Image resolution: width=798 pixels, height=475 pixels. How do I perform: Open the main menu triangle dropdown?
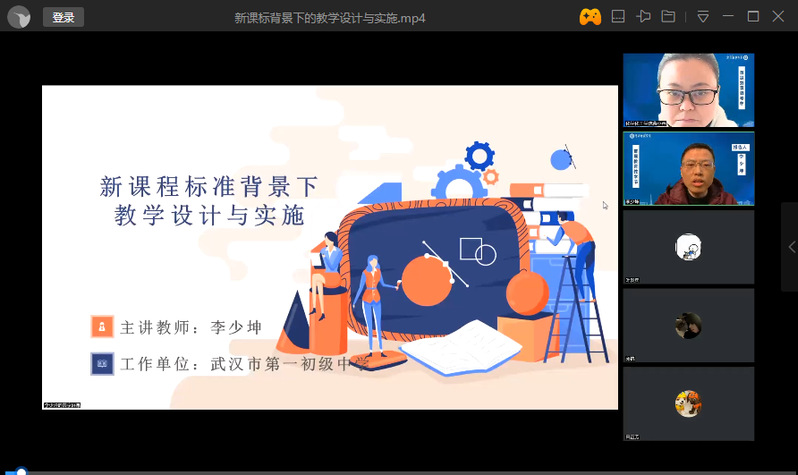tap(703, 16)
